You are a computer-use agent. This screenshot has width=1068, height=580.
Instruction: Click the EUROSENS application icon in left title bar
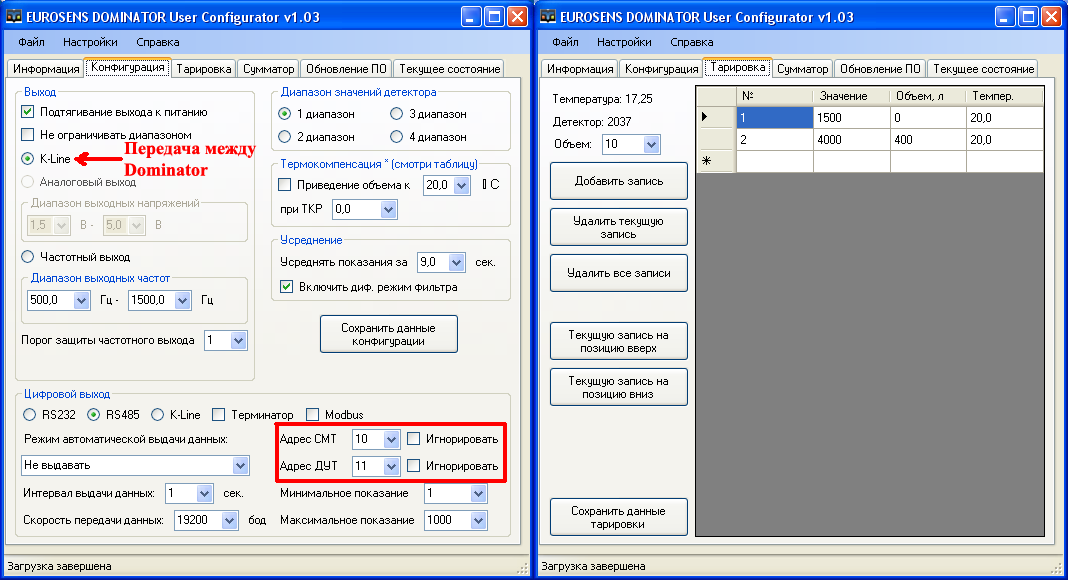[15, 16]
